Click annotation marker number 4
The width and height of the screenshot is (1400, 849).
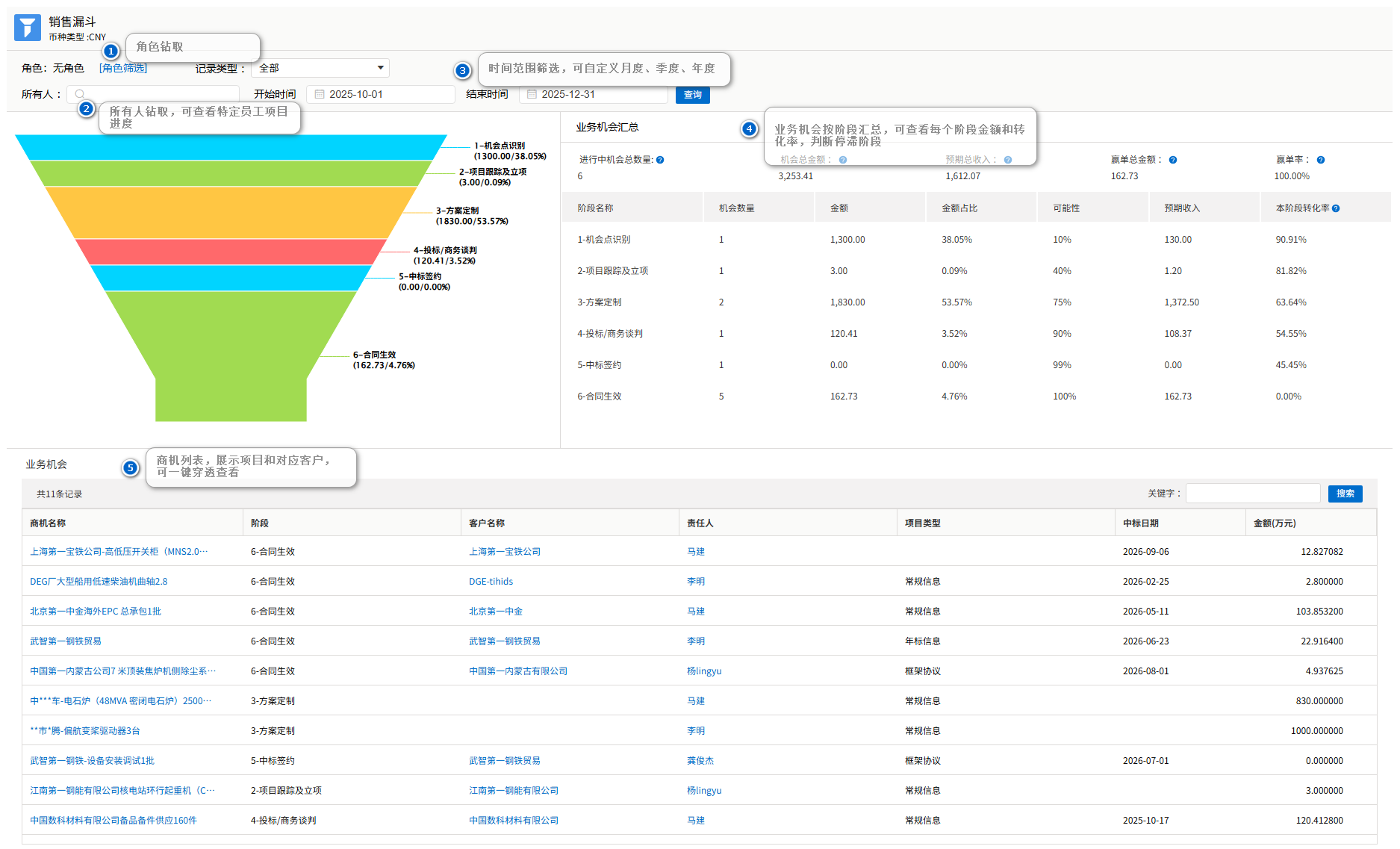[749, 129]
